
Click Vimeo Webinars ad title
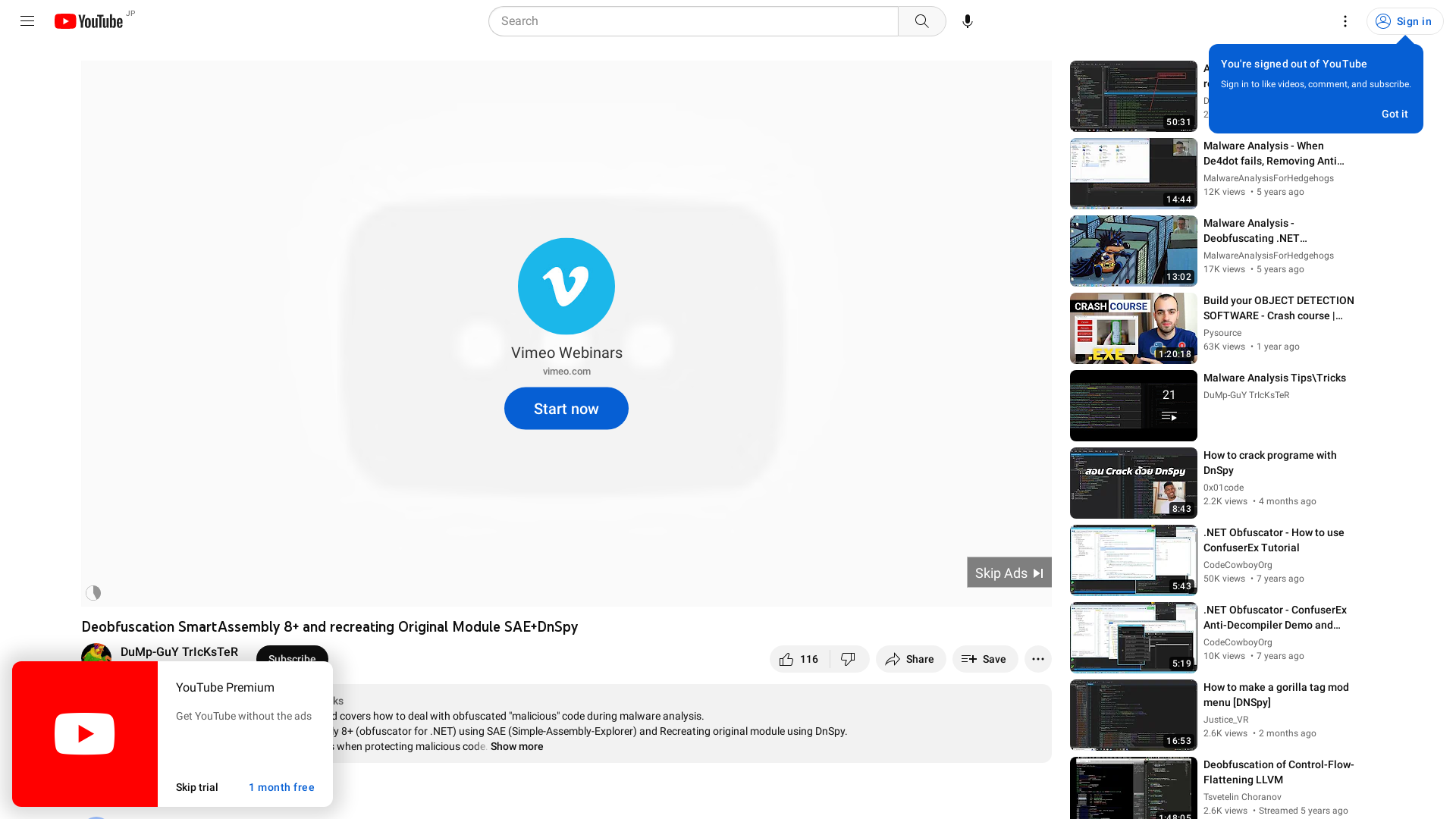click(566, 353)
